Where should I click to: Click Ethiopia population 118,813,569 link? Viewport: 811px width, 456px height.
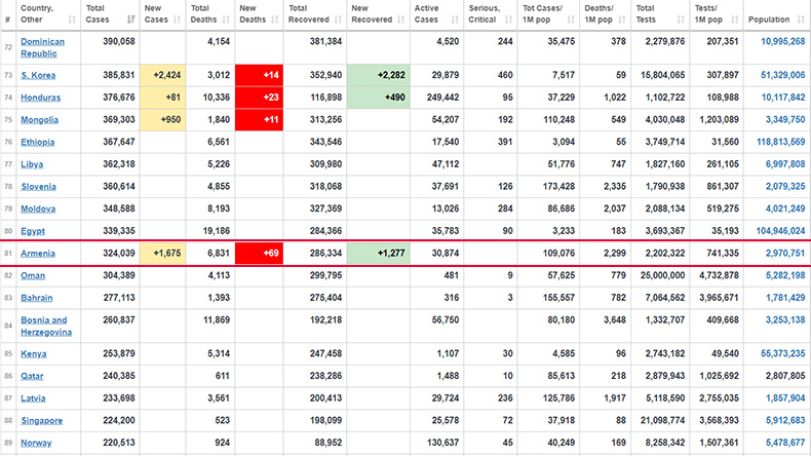(x=780, y=142)
